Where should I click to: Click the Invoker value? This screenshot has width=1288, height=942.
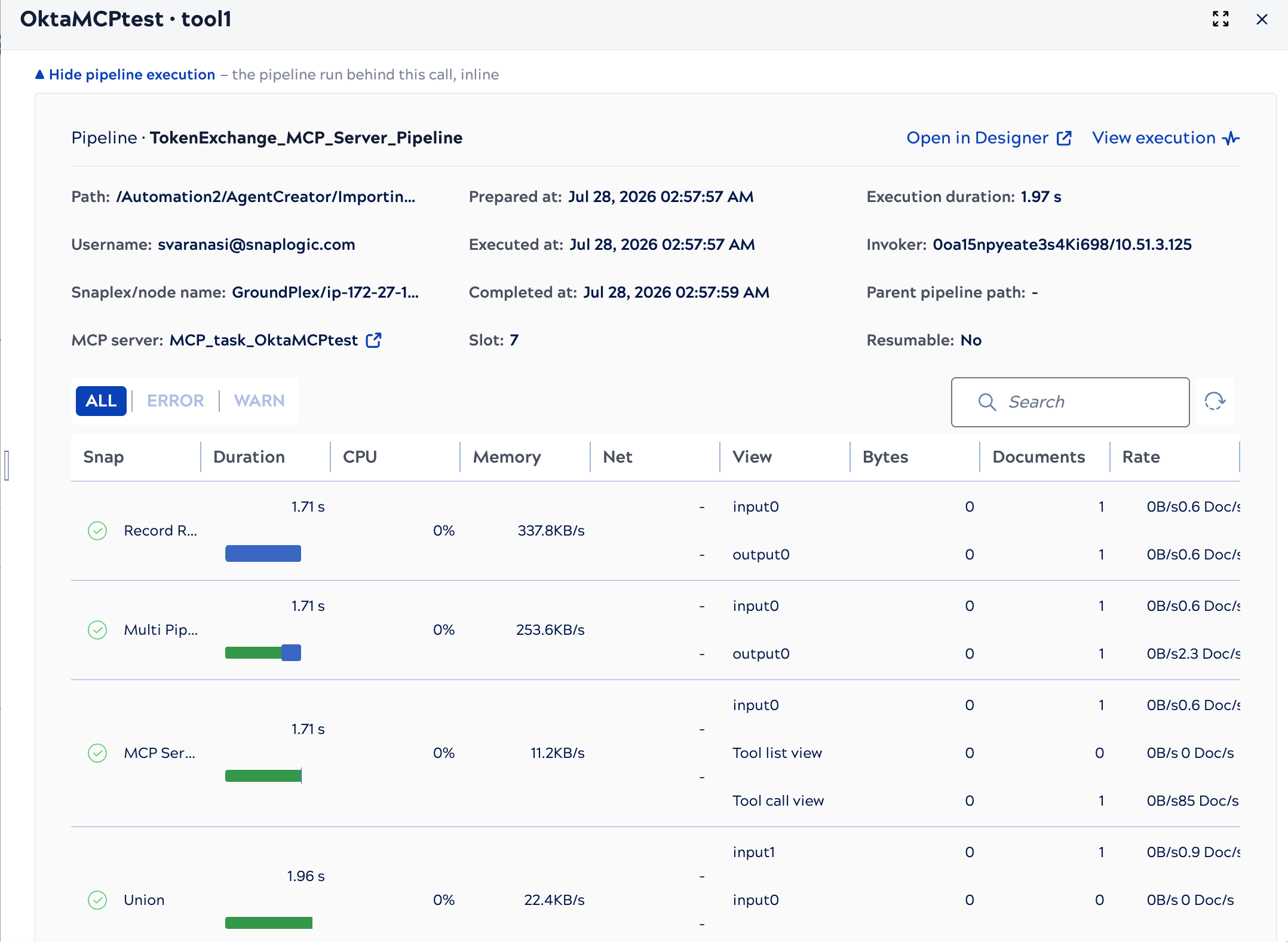click(x=1062, y=244)
